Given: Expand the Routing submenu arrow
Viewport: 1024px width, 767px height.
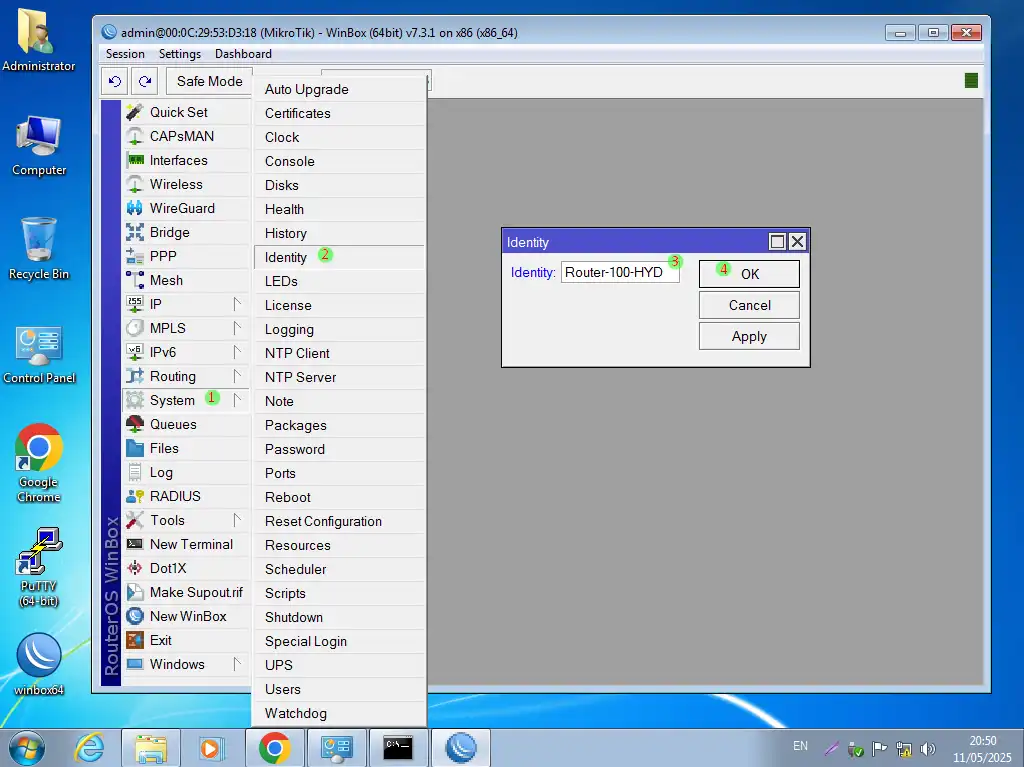Looking at the screenshot, I should pos(238,376).
